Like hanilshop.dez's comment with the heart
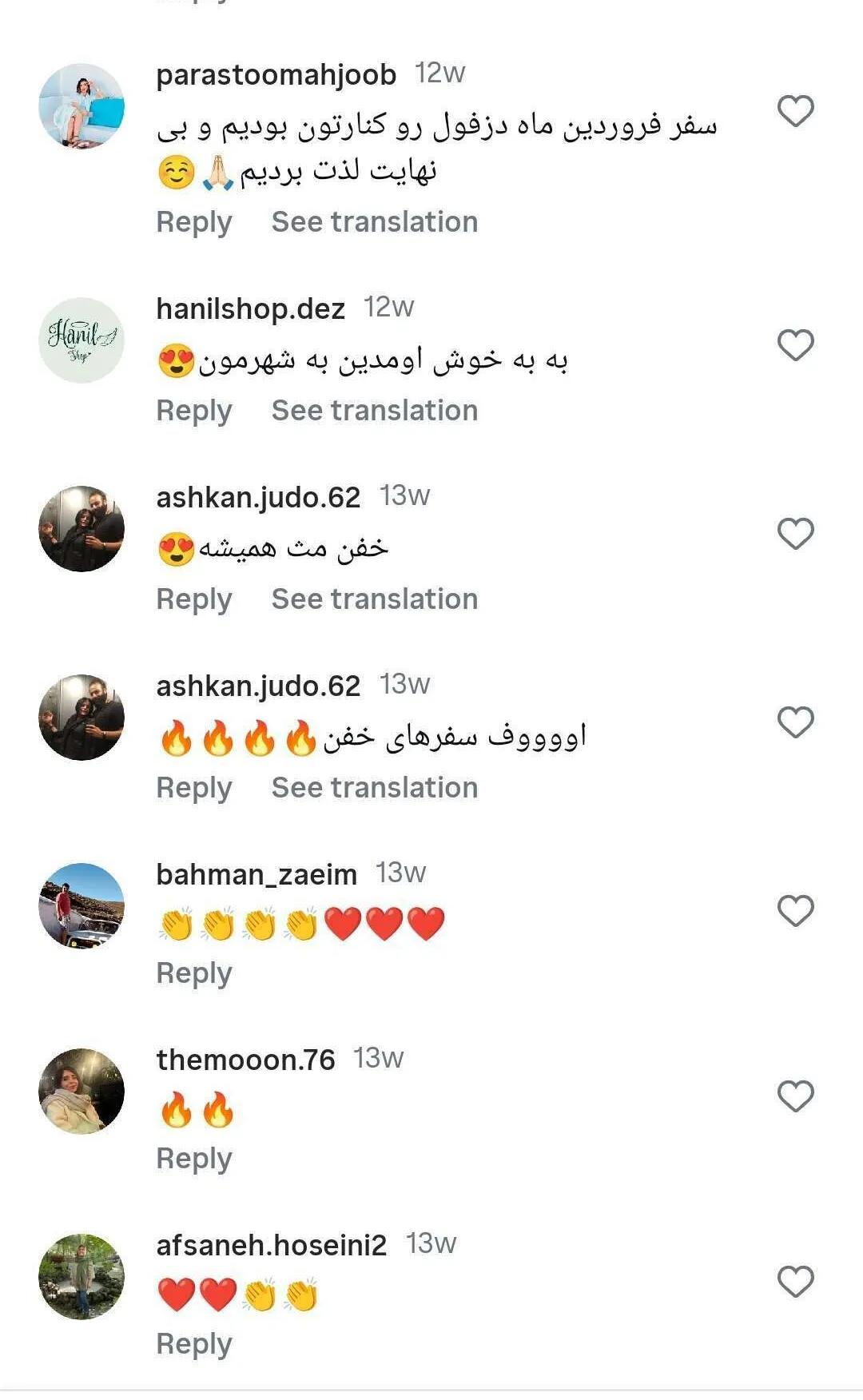Image resolution: width=863 pixels, height=1400 pixels. coord(795,345)
